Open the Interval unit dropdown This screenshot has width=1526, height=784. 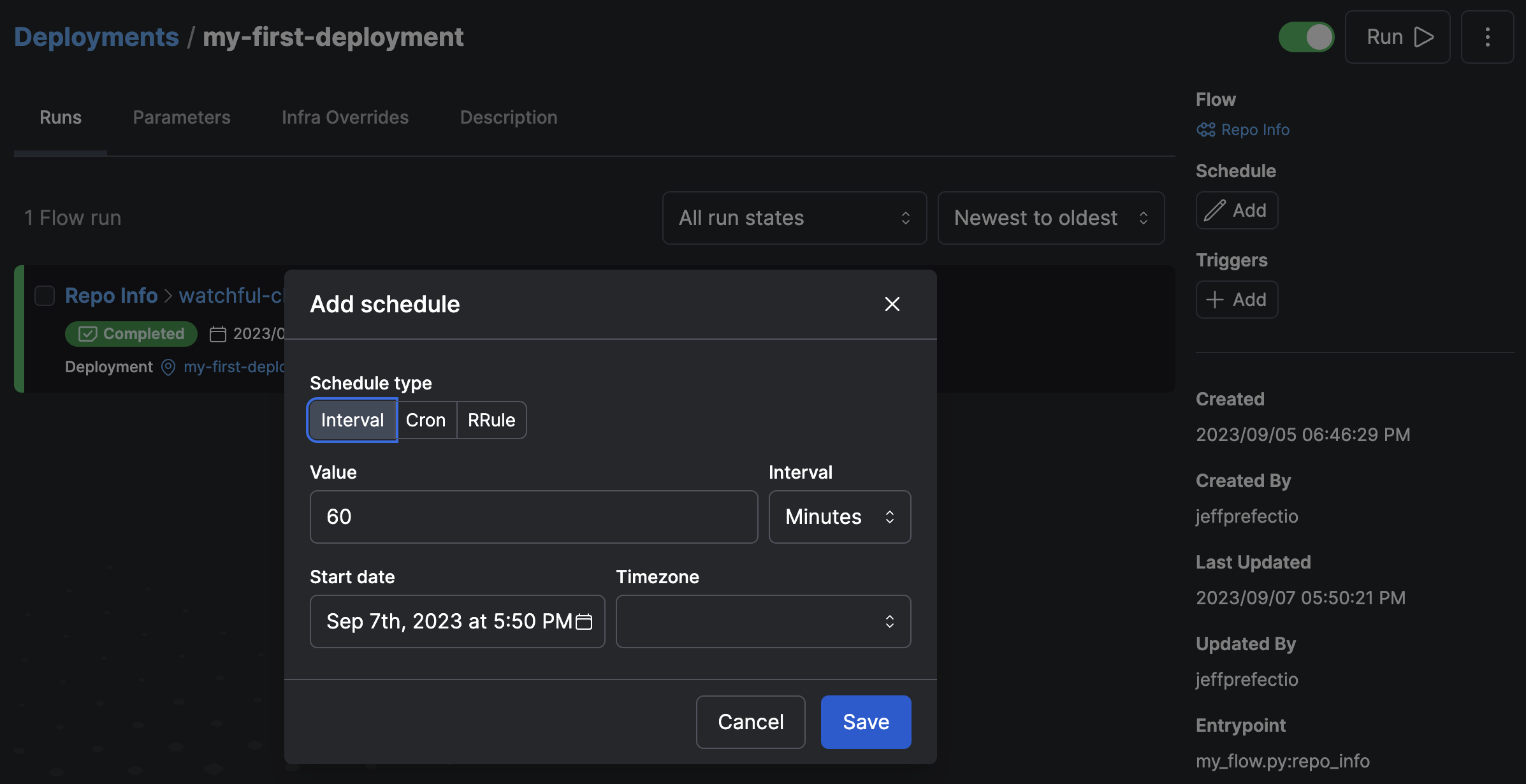pyautogui.click(x=839, y=516)
